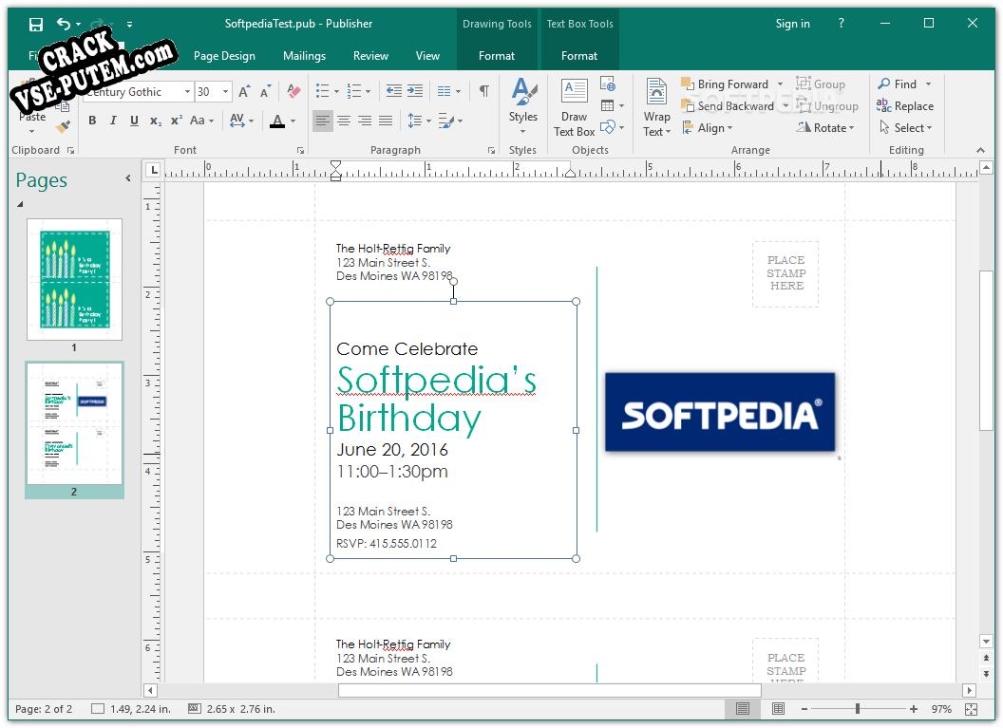Open Rotate dropdown
The height and width of the screenshot is (728, 1003).
(825, 128)
